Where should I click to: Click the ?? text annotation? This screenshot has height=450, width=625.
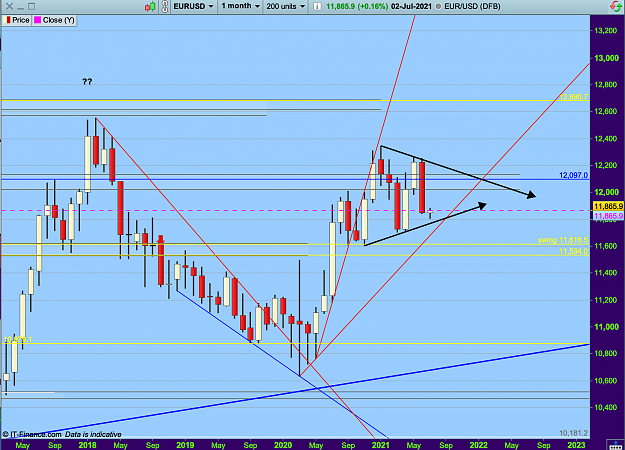pyautogui.click(x=87, y=82)
